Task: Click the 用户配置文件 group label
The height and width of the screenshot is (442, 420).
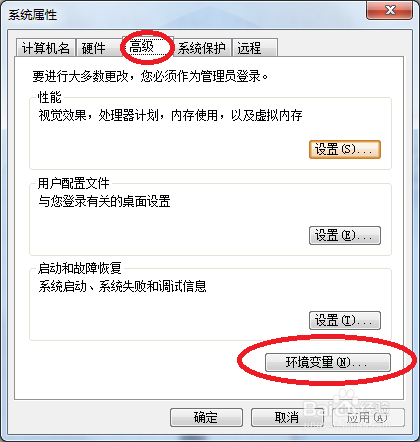Action: pyautogui.click(x=74, y=183)
